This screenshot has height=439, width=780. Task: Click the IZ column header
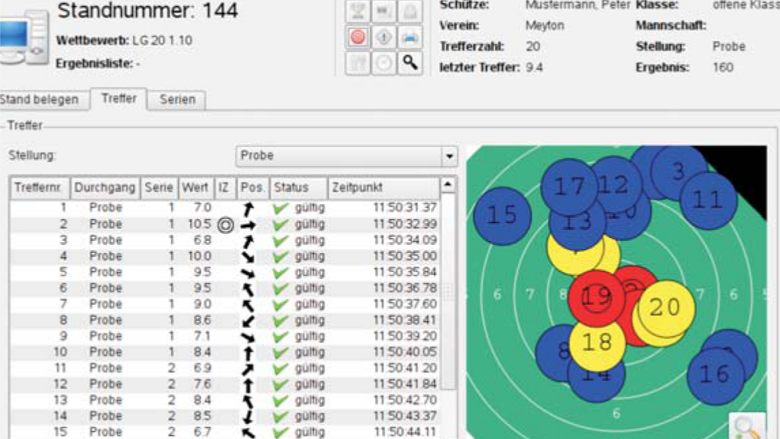click(x=224, y=187)
